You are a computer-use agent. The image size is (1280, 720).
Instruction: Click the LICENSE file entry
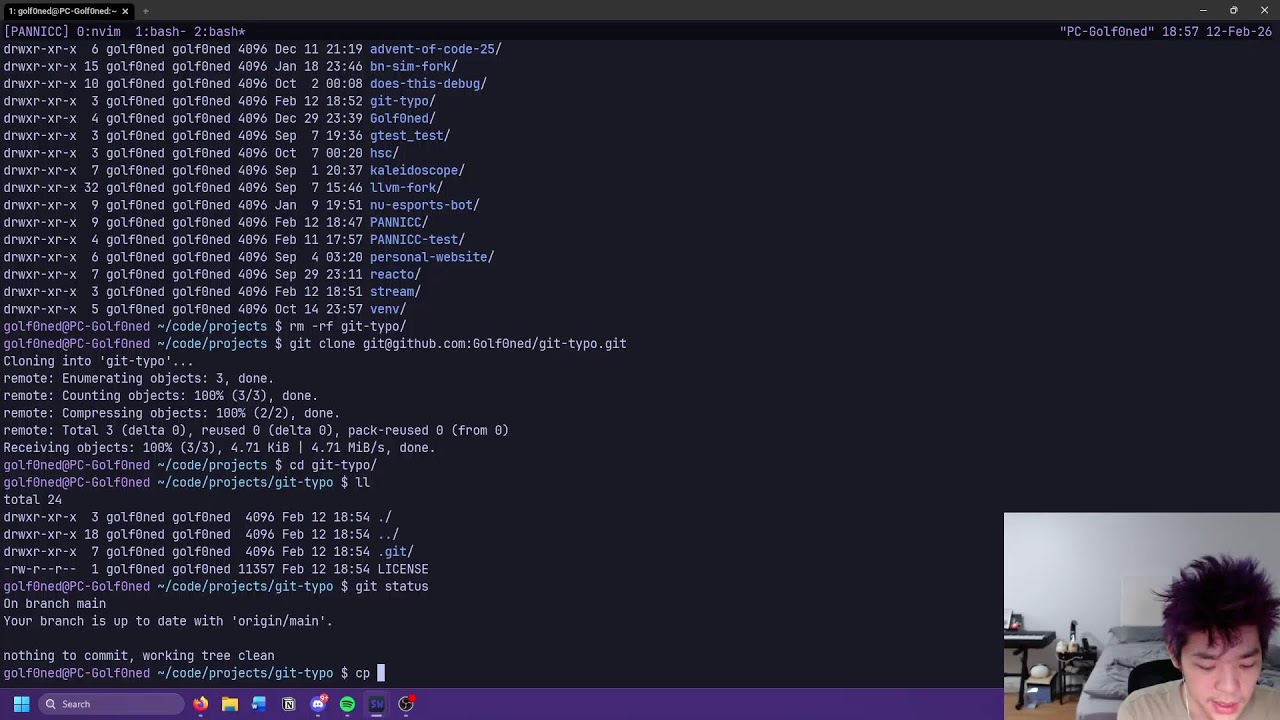click(x=403, y=569)
